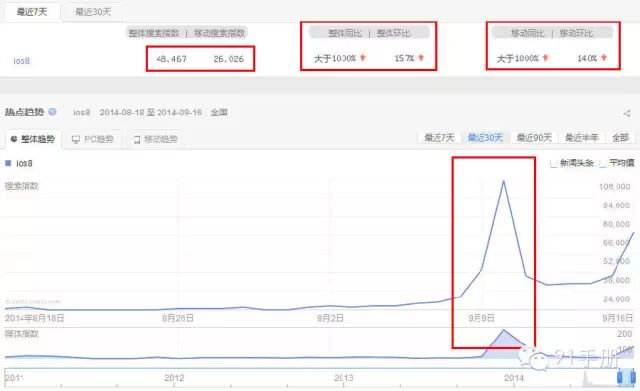Viewport: 640px width, 391px height.
Task: Click the 移动同比 column label
Action: point(528,33)
